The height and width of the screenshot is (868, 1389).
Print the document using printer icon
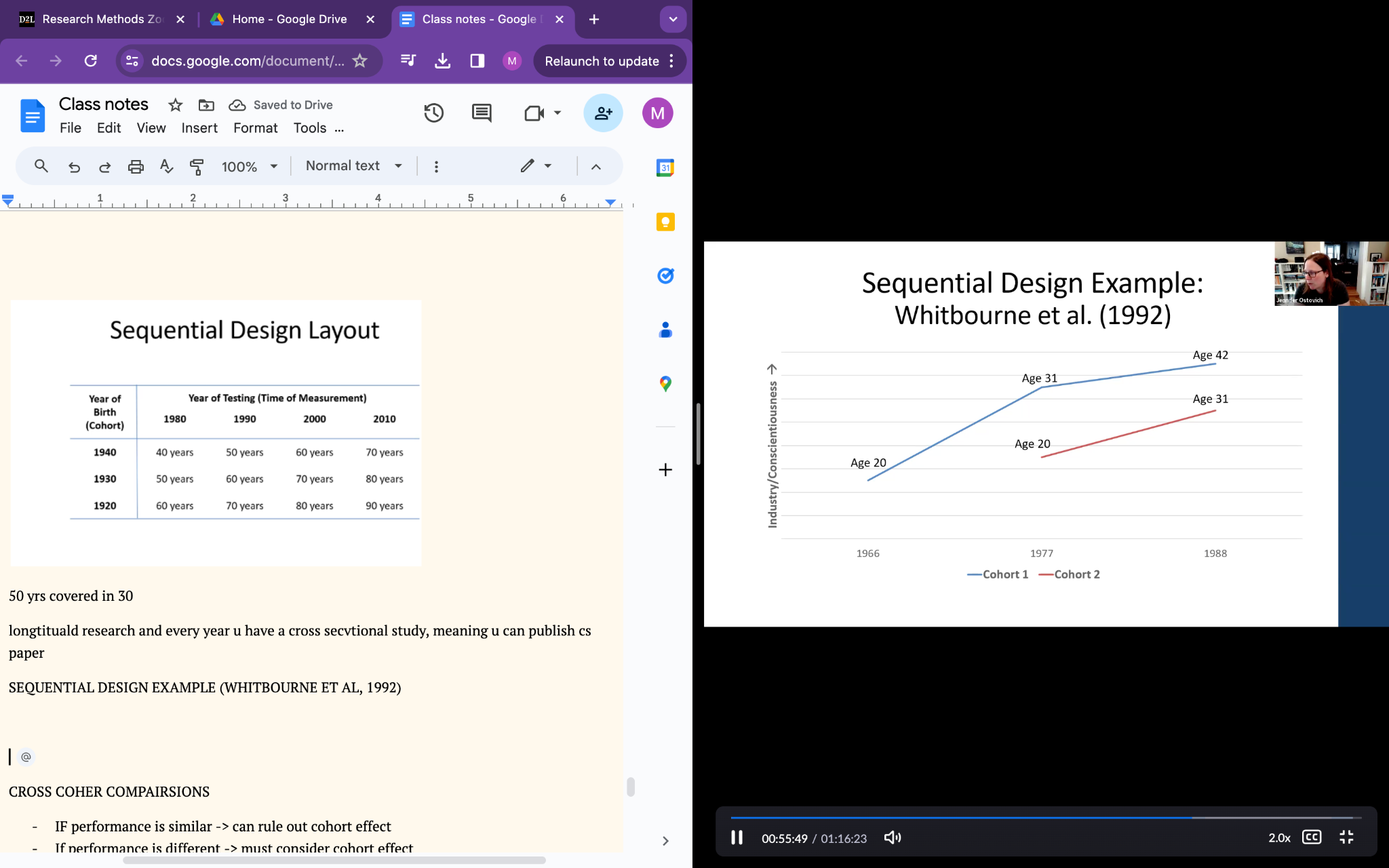click(136, 166)
